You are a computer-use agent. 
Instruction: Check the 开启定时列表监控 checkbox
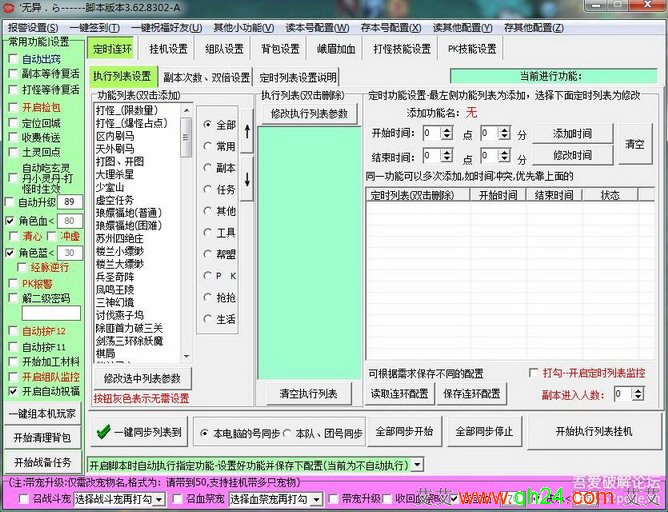(534, 373)
